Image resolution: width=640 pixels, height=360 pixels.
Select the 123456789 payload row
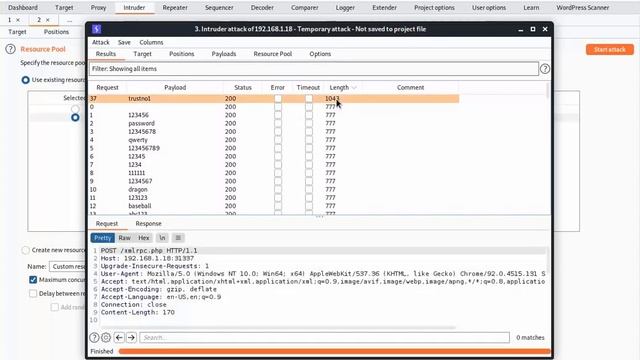click(274, 148)
